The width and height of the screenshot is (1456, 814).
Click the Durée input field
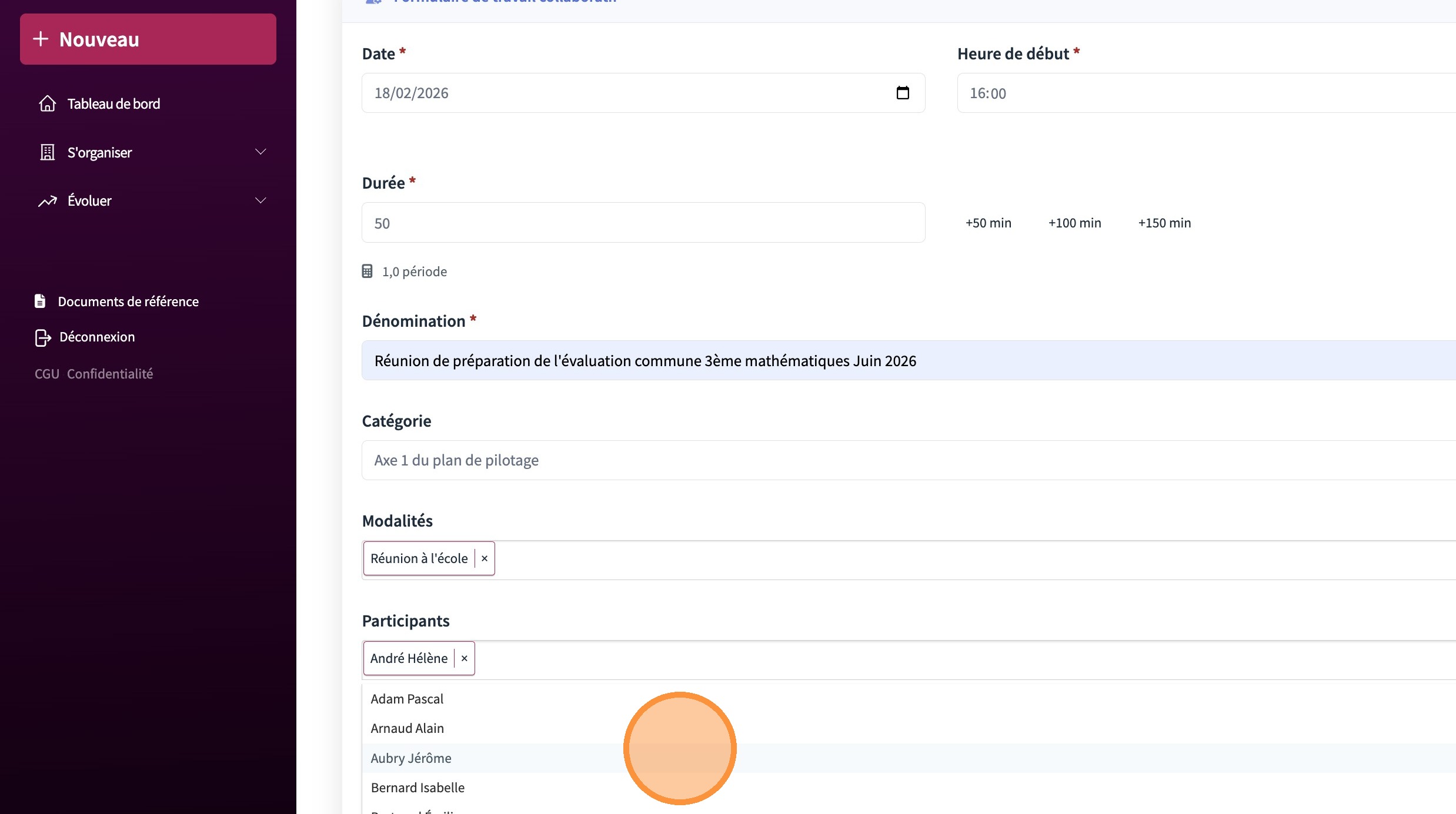click(643, 223)
